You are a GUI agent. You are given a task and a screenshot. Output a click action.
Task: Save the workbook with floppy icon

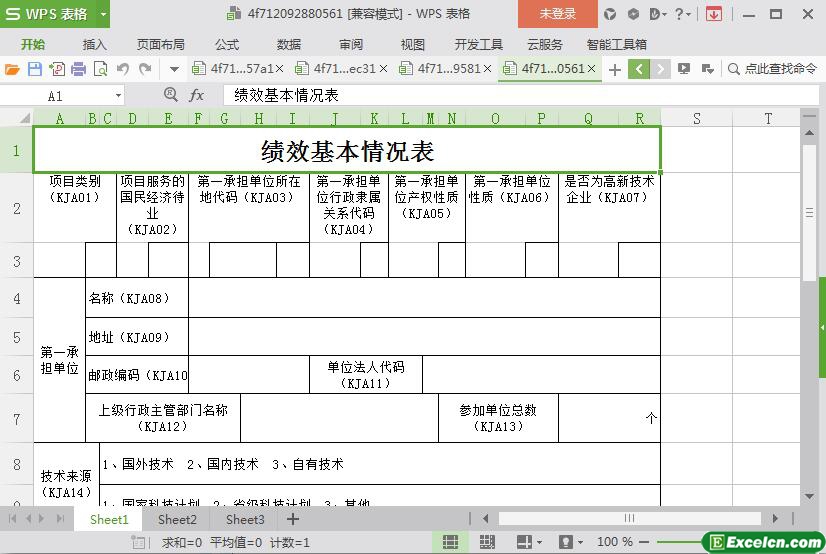pos(35,69)
